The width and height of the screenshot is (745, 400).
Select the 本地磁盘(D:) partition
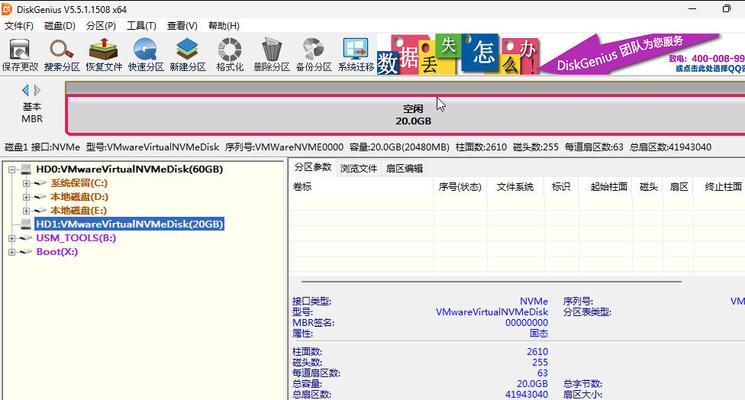[79, 197]
